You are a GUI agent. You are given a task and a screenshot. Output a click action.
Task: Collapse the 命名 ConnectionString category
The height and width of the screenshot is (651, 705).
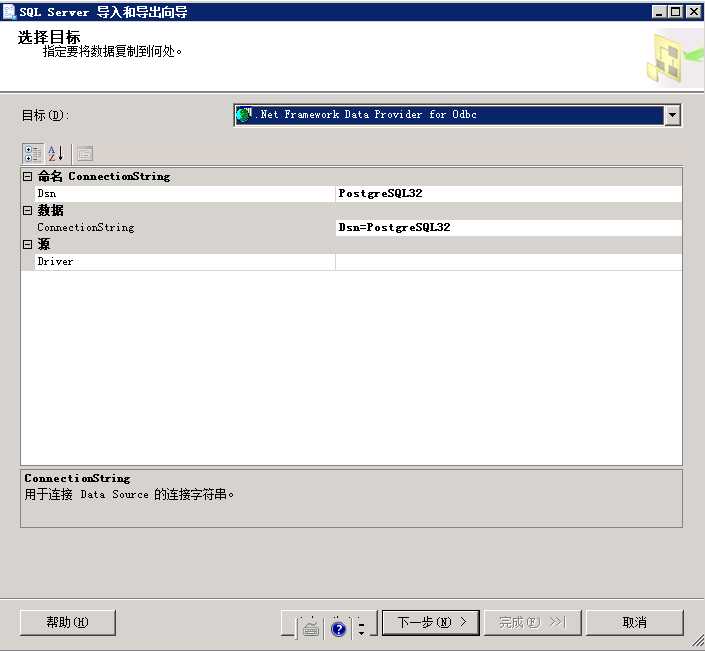(x=27, y=176)
